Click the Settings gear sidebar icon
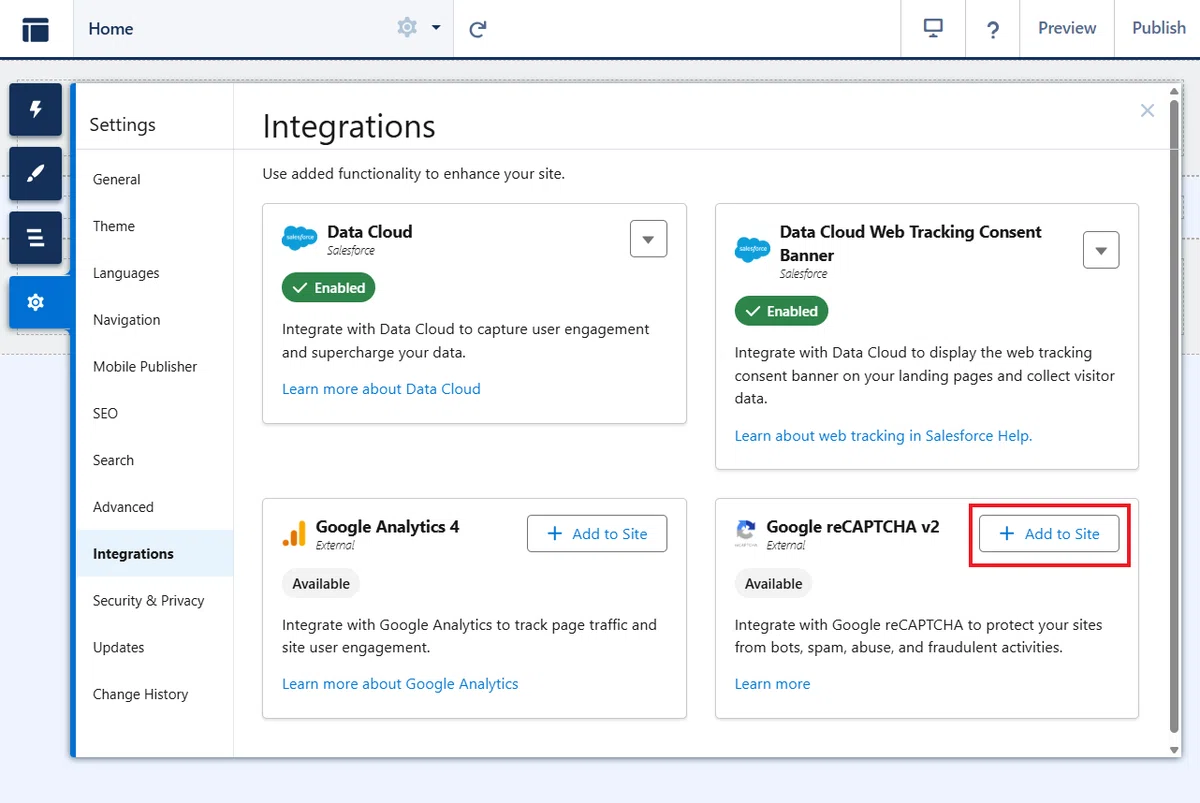The height and width of the screenshot is (803, 1200). pos(36,302)
